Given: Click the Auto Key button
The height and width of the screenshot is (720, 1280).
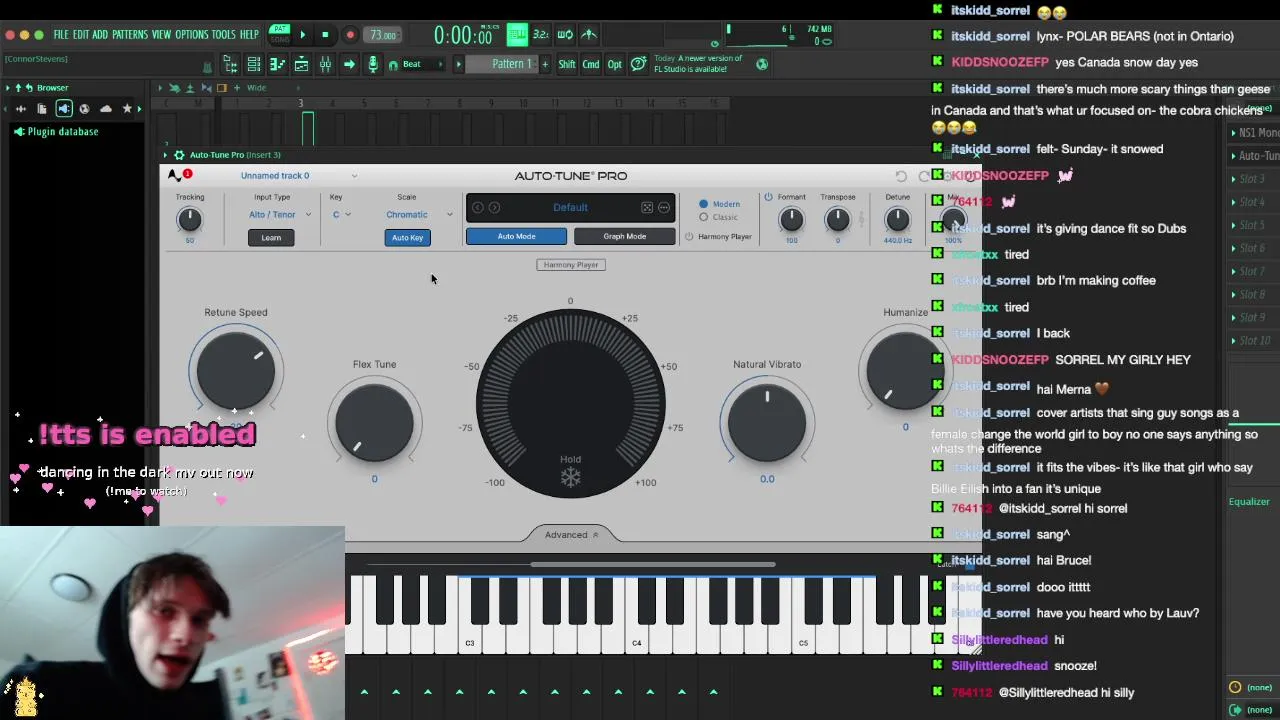Looking at the screenshot, I should (x=407, y=238).
